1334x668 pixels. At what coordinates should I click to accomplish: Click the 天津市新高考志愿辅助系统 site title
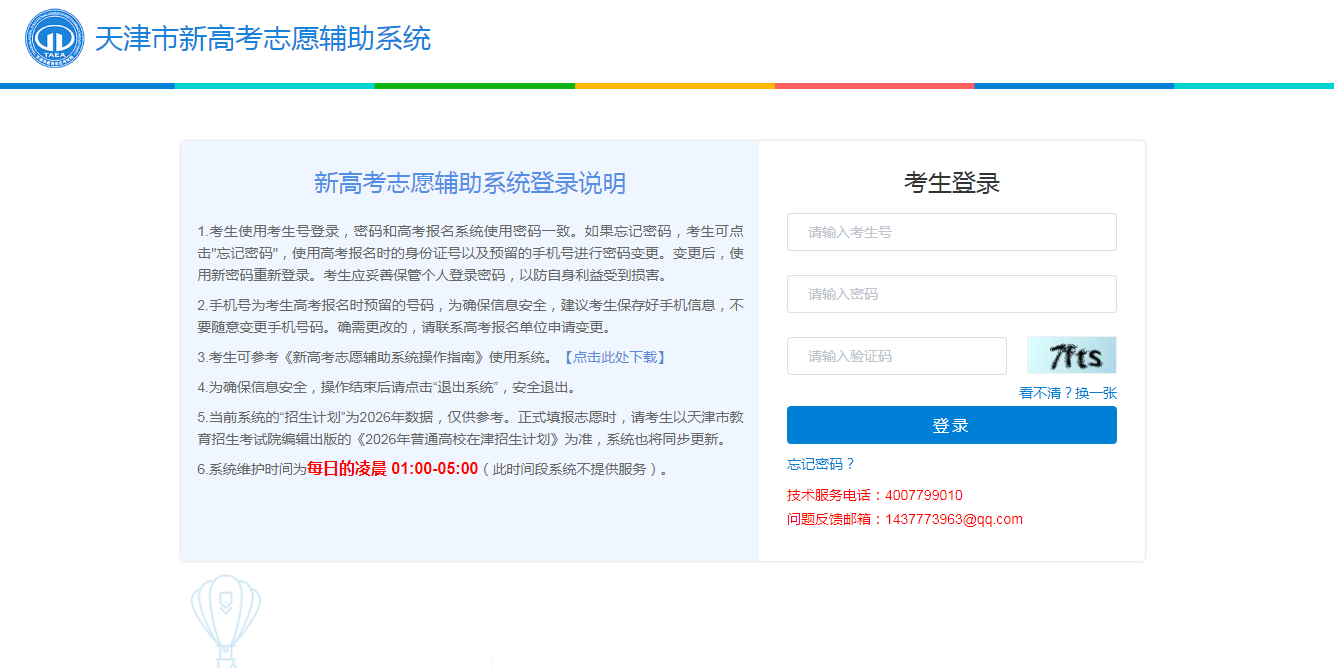coord(263,39)
